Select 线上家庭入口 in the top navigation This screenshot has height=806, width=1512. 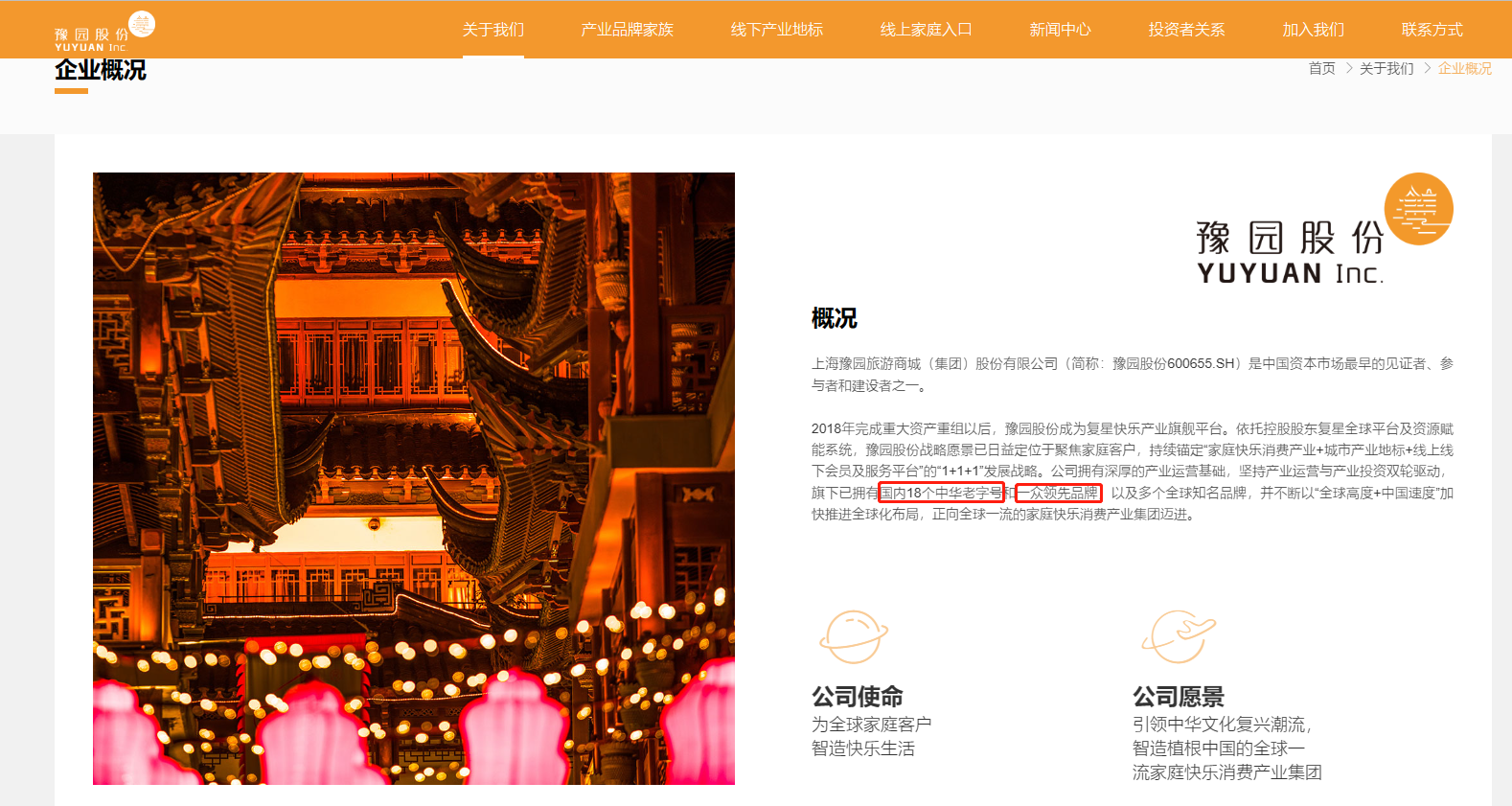(x=927, y=30)
